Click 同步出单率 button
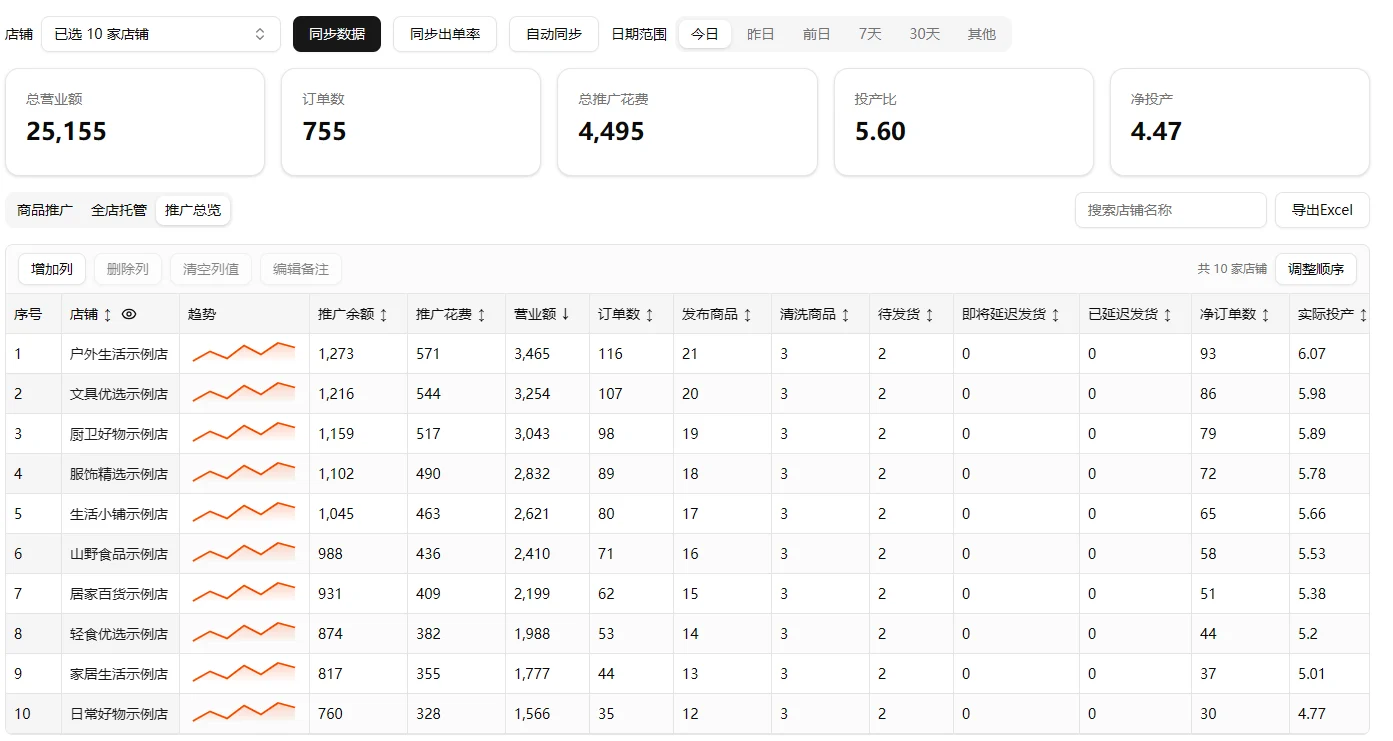The height and width of the screenshot is (741, 1393). 445,34
